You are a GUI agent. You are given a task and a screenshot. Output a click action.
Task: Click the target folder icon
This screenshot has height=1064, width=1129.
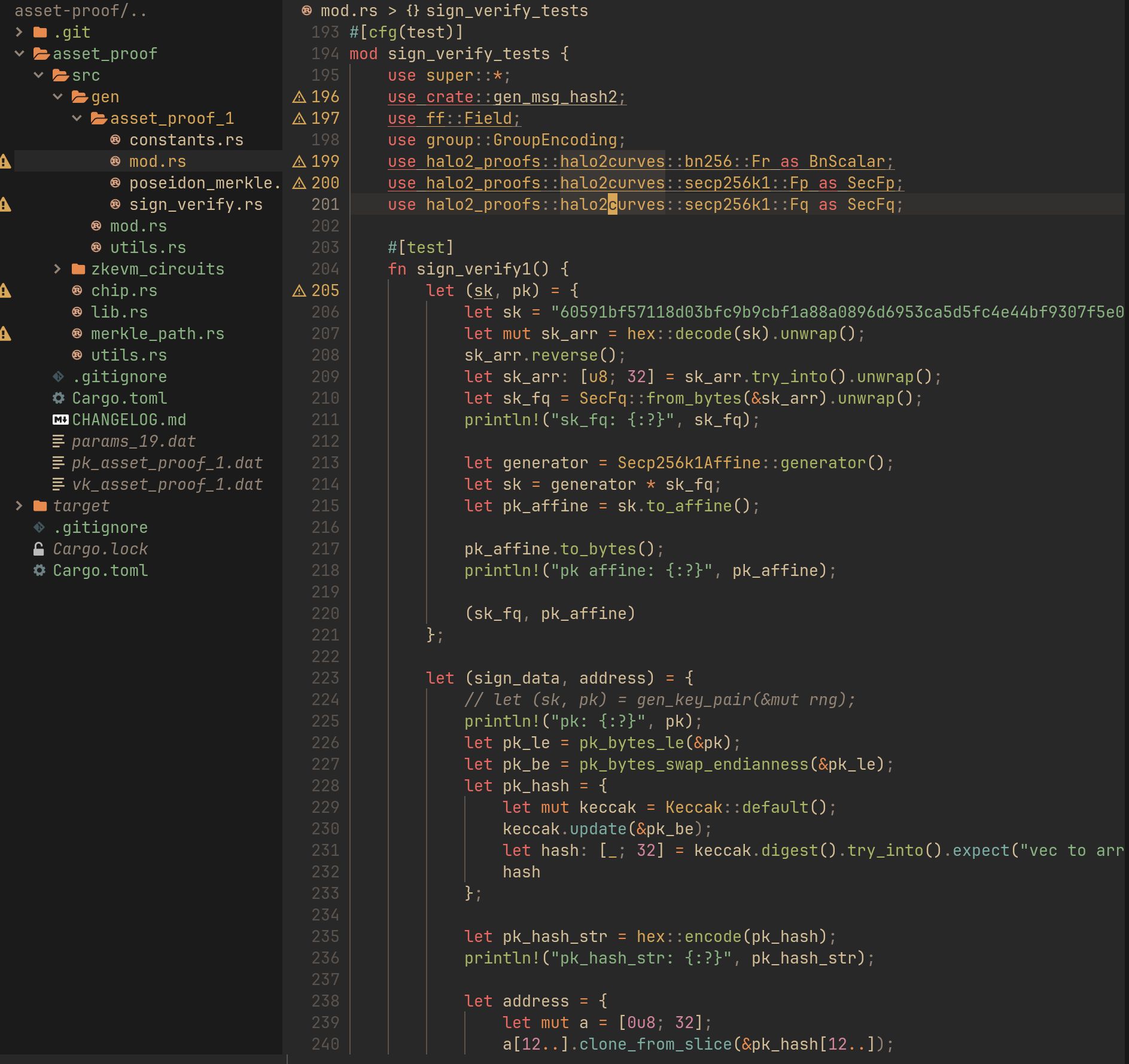click(40, 506)
